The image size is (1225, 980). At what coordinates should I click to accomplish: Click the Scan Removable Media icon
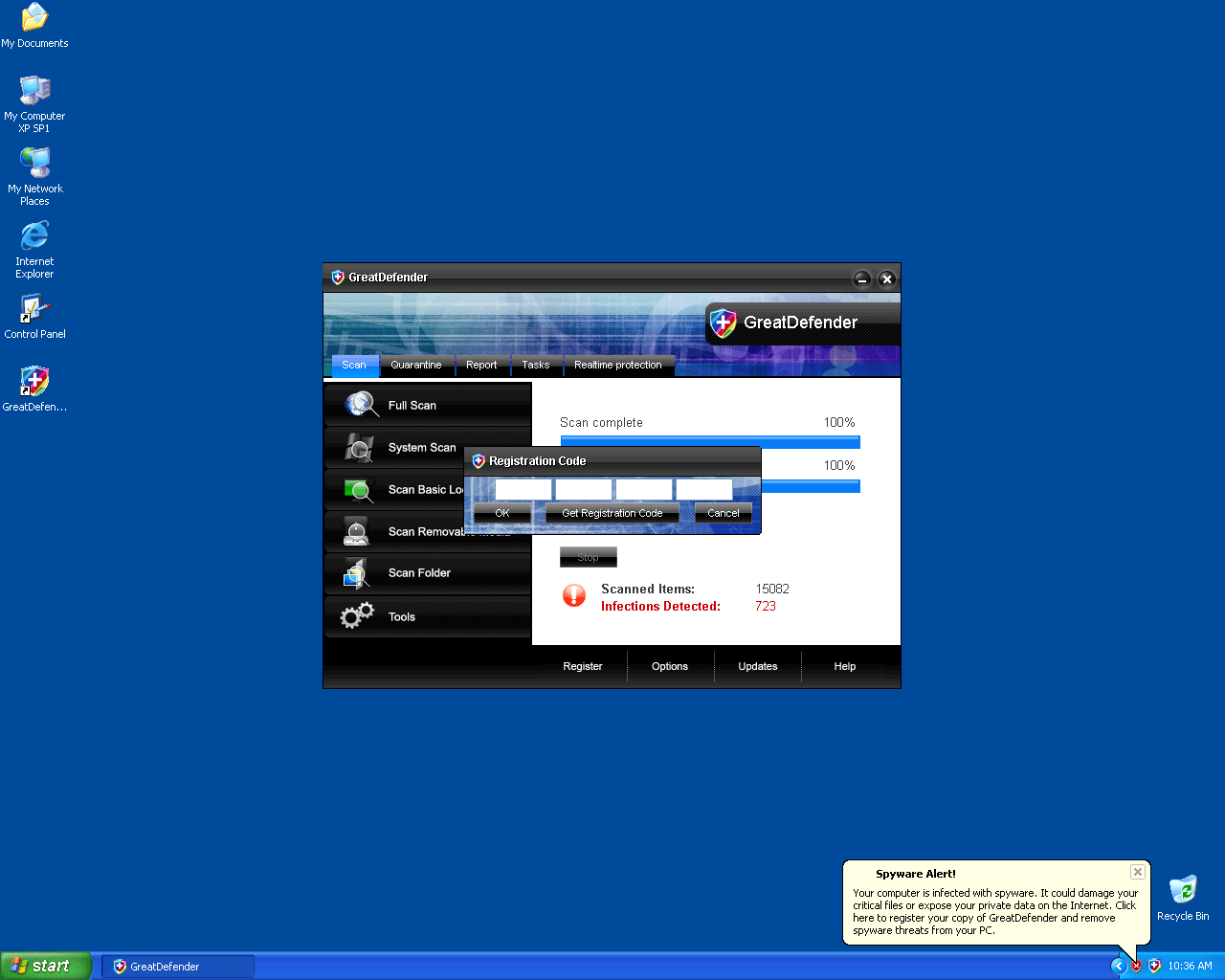357,532
